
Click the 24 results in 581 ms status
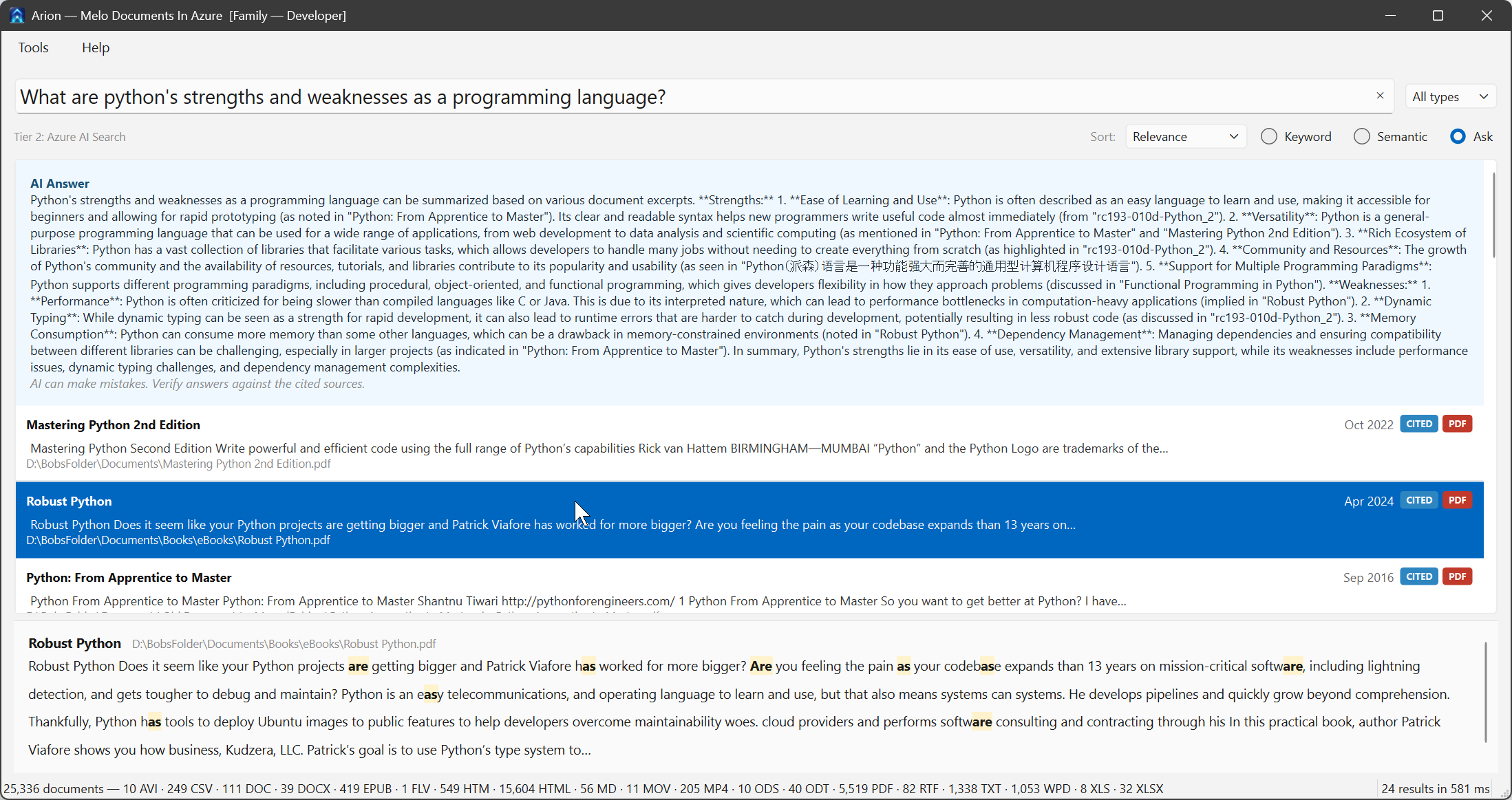(1435, 788)
